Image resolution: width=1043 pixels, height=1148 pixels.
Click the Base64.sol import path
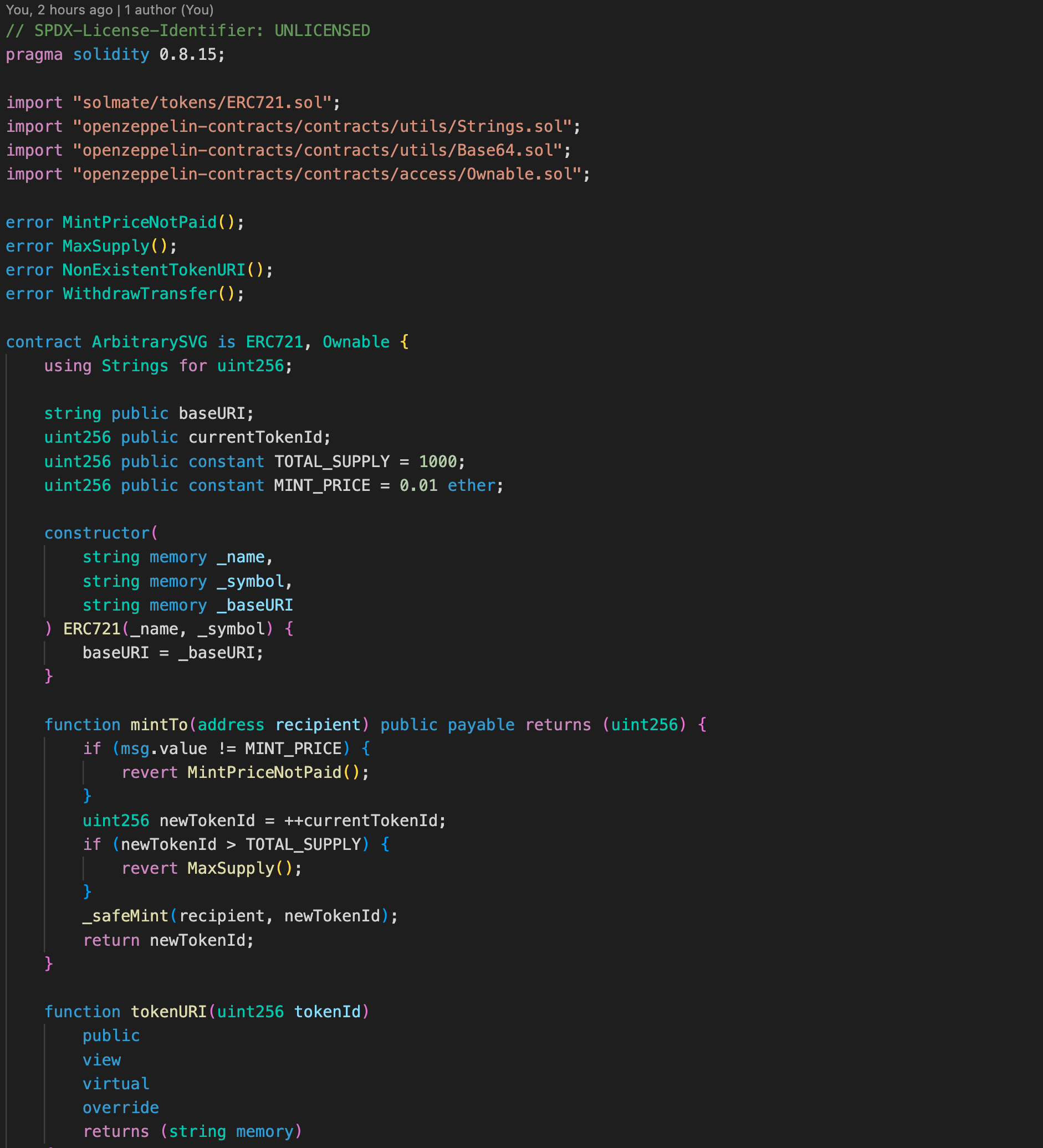[x=318, y=150]
